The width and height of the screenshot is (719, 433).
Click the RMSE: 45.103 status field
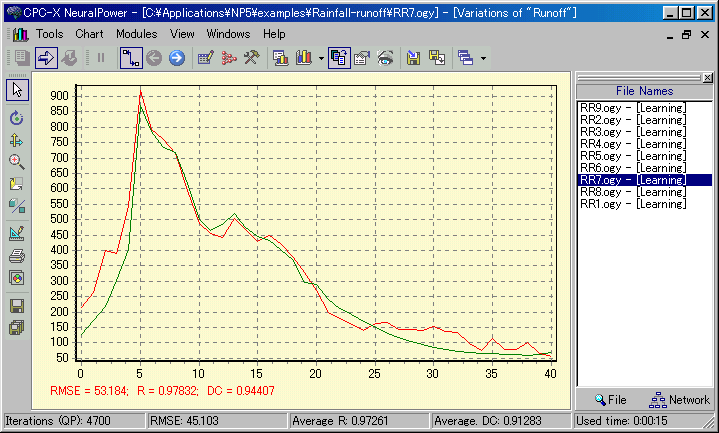point(216,421)
